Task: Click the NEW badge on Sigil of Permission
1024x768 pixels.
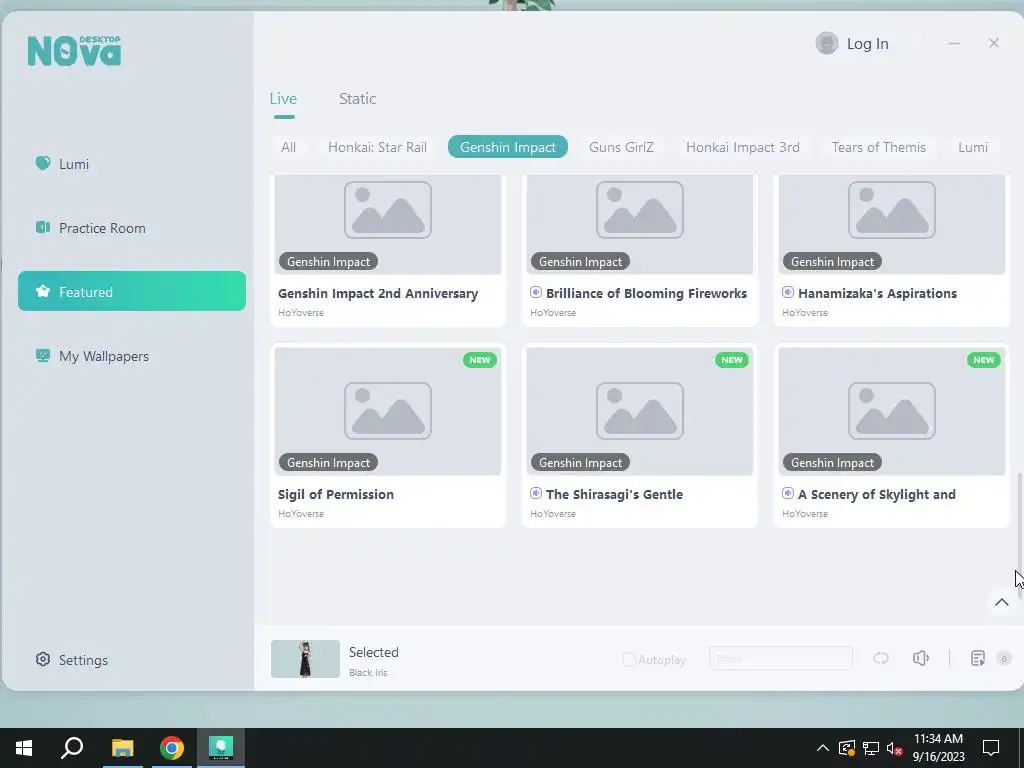Action: (x=480, y=360)
